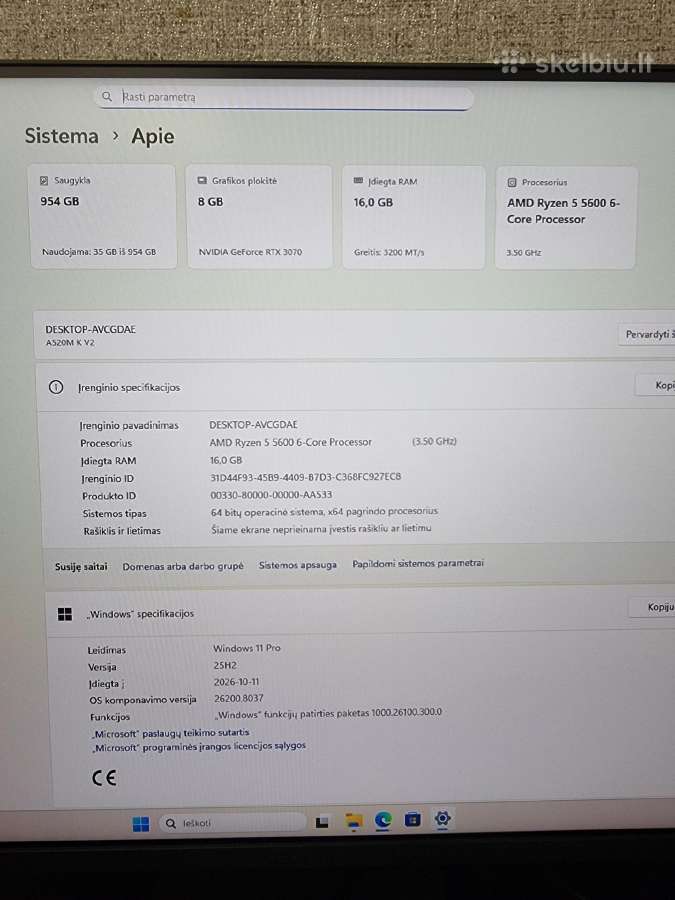Select the Windows 11 Pro edition text
The height and width of the screenshot is (900, 675).
(247, 648)
